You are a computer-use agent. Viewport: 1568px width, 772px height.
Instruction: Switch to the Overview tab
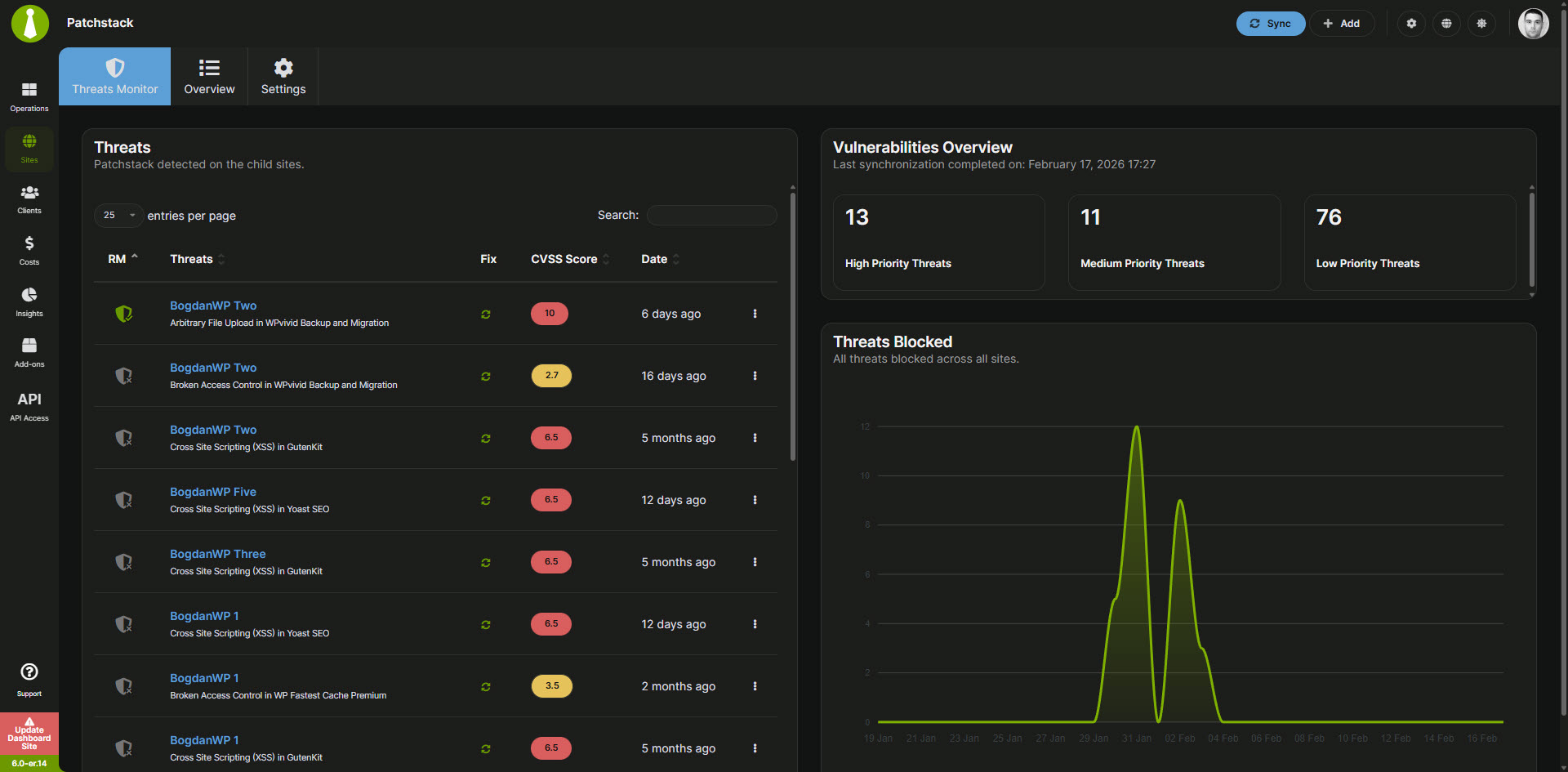tap(209, 77)
